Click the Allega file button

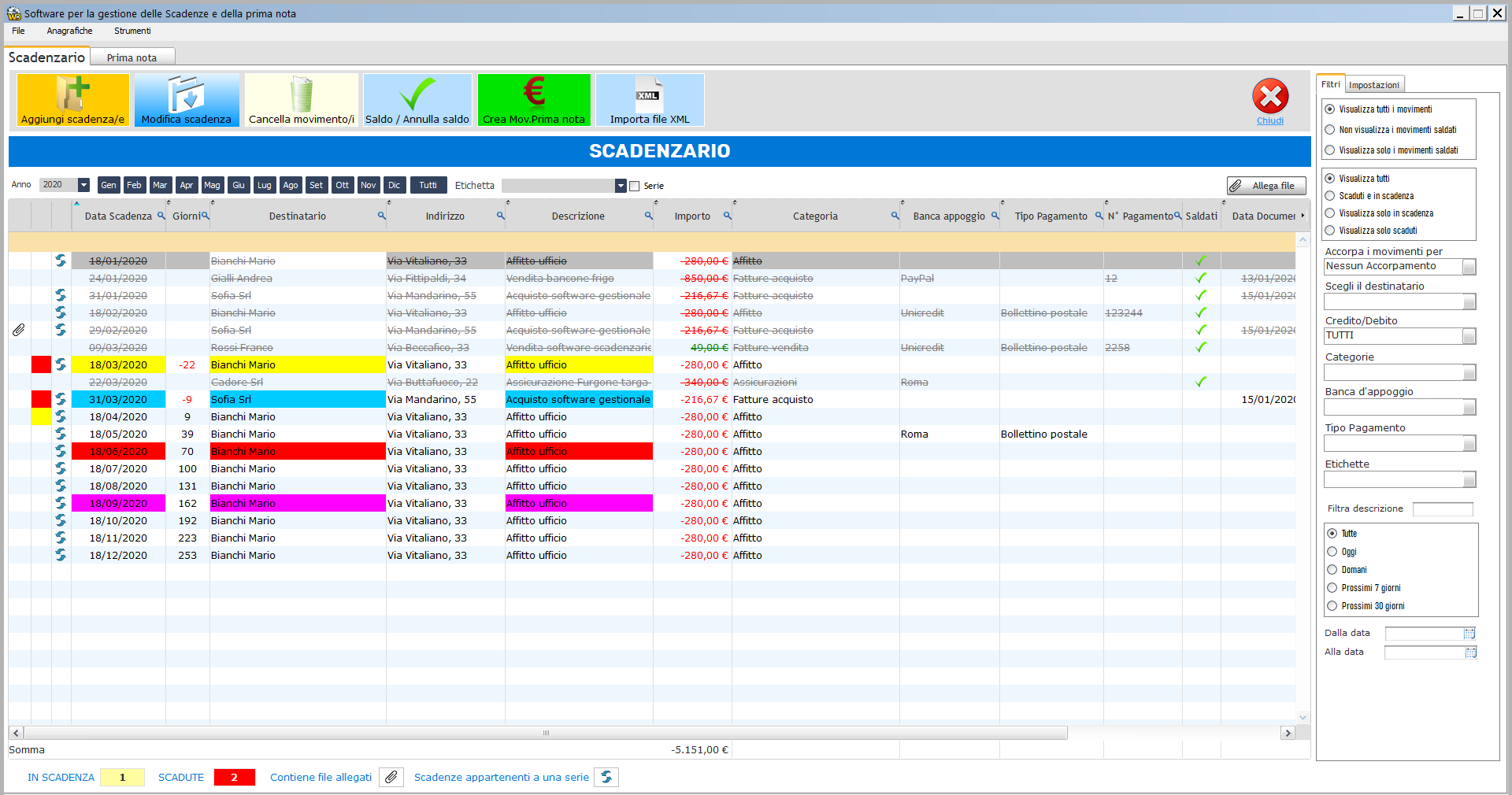tap(1266, 186)
